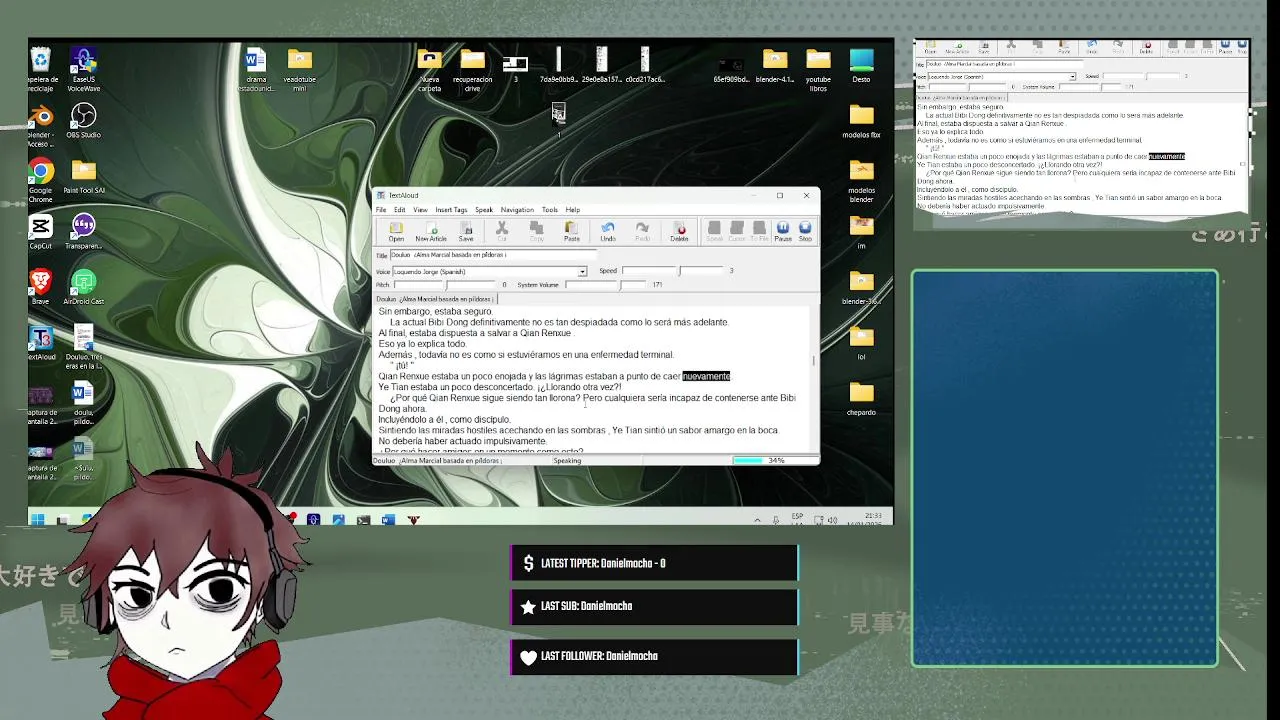Viewport: 1280px width, 720px height.
Task: Open the Help menu
Action: click(x=573, y=210)
